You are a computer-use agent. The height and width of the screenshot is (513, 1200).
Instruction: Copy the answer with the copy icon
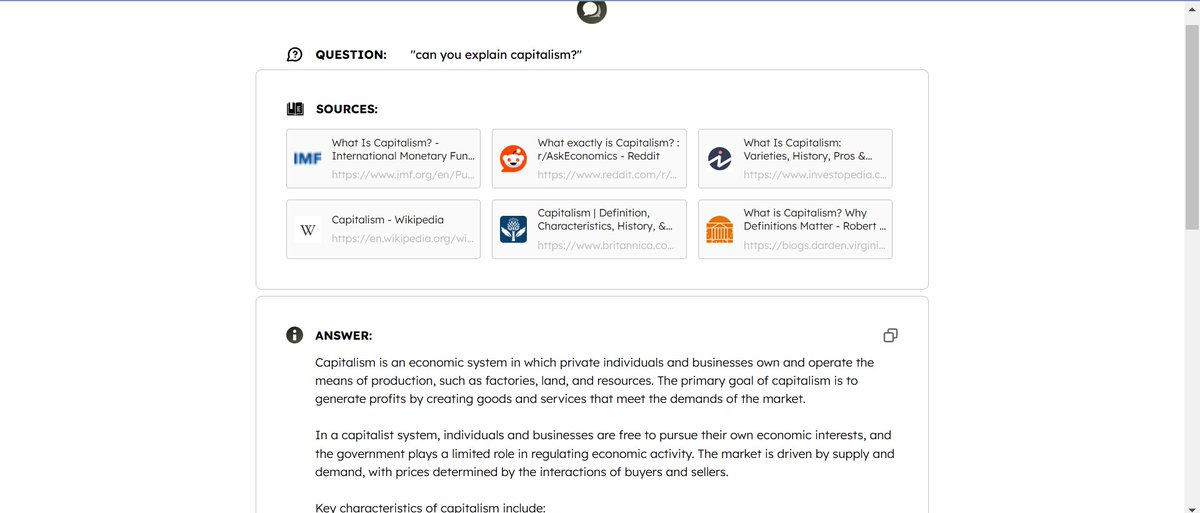[x=890, y=335]
